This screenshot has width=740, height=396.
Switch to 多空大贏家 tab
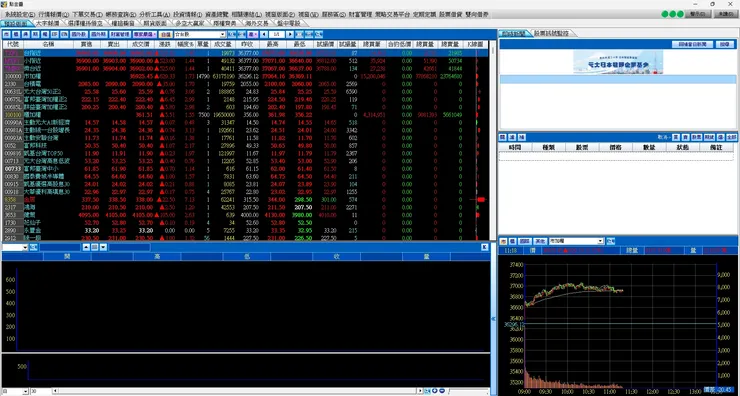pyautogui.click(x=189, y=23)
